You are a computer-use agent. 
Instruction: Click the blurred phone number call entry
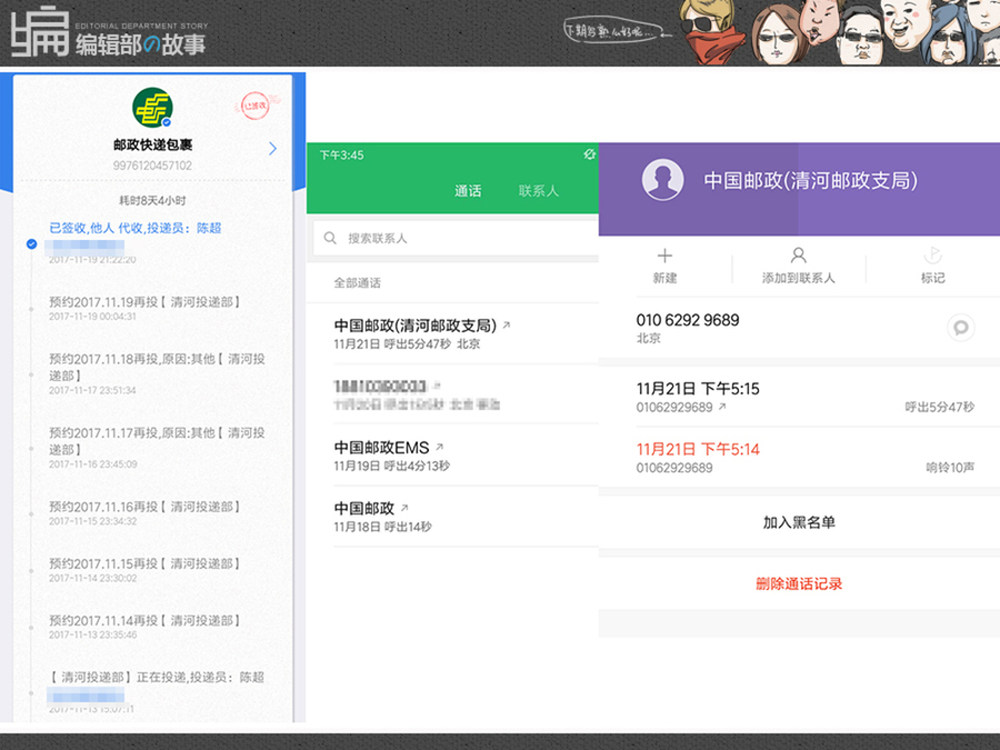466,394
